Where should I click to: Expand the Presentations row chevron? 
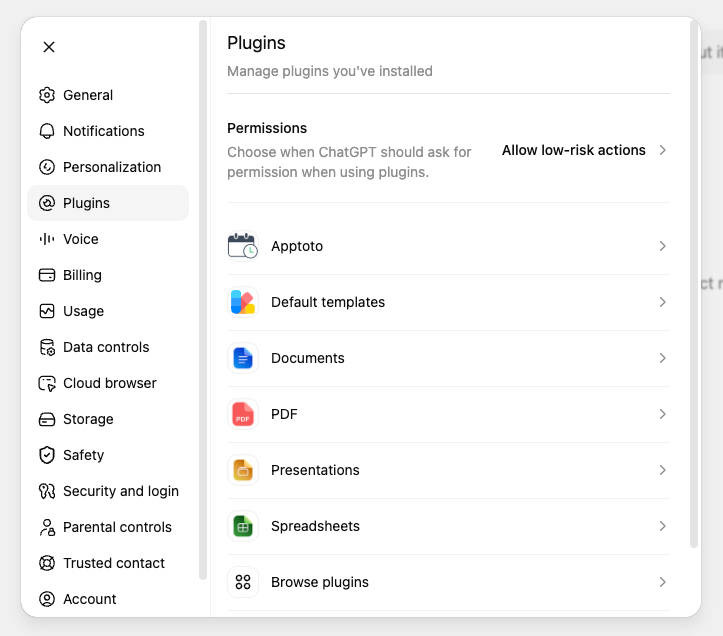(x=663, y=470)
